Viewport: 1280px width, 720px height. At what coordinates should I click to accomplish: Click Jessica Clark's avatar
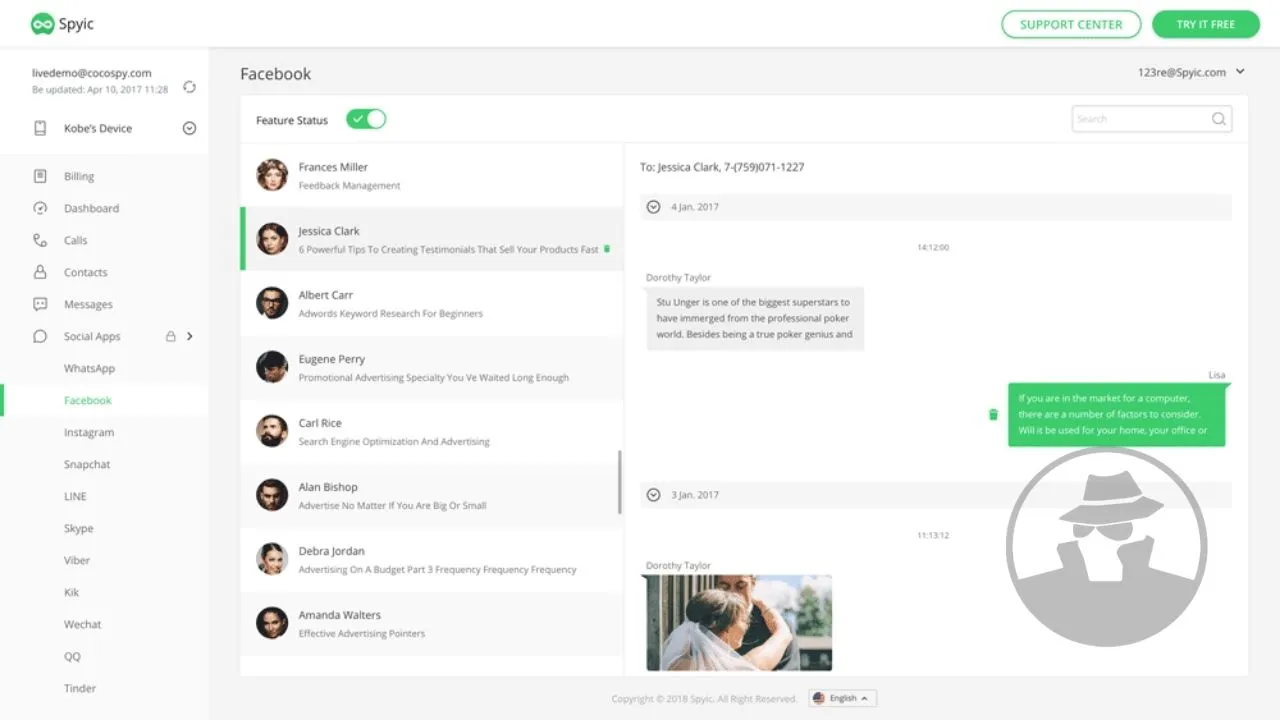click(x=272, y=239)
